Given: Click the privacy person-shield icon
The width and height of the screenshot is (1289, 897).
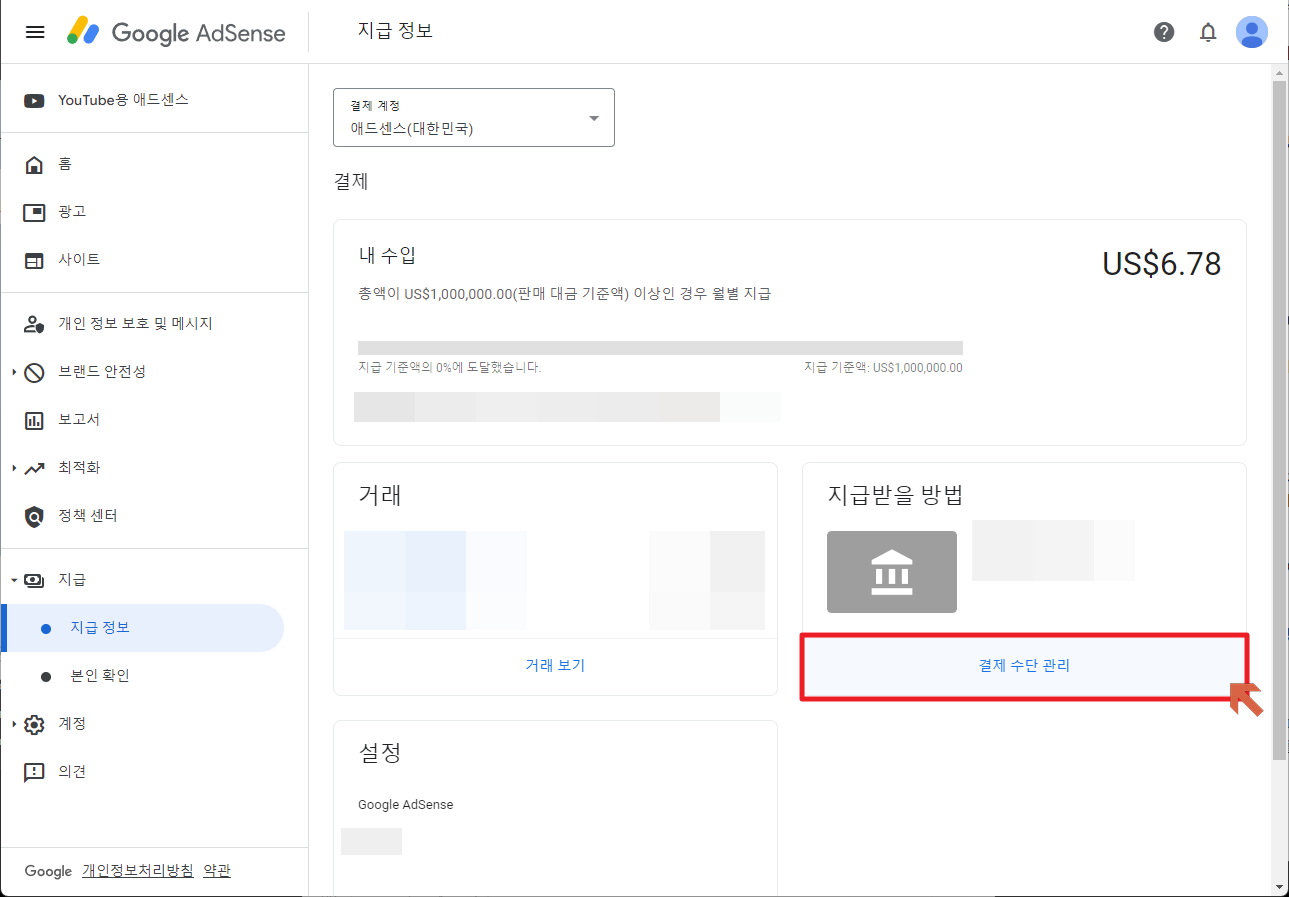Looking at the screenshot, I should pos(34,324).
